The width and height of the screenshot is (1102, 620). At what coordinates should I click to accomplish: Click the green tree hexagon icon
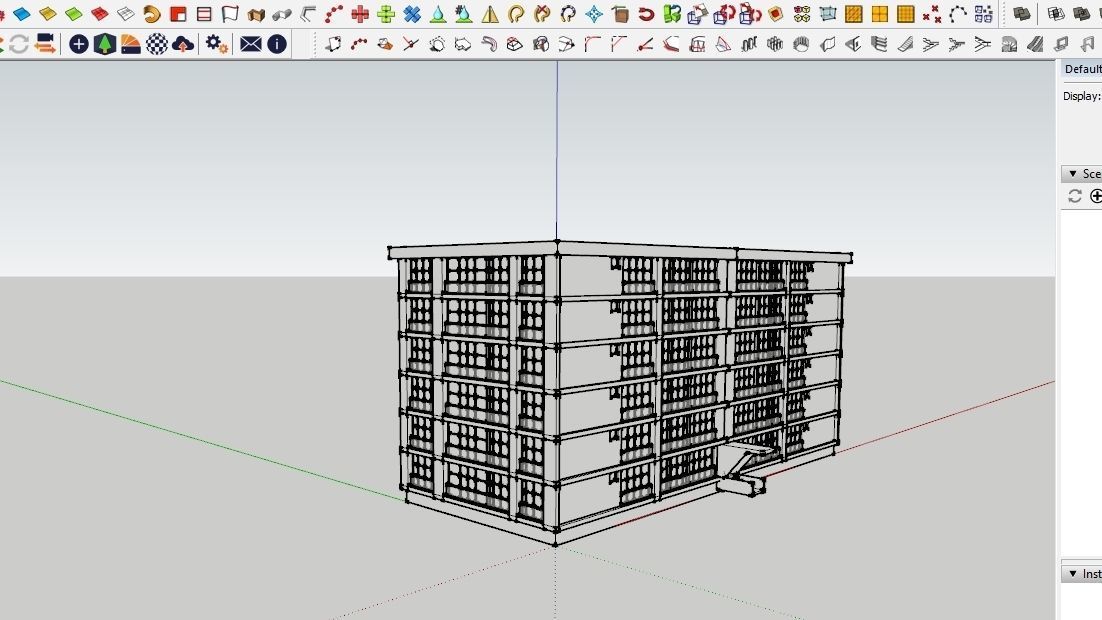click(105, 44)
